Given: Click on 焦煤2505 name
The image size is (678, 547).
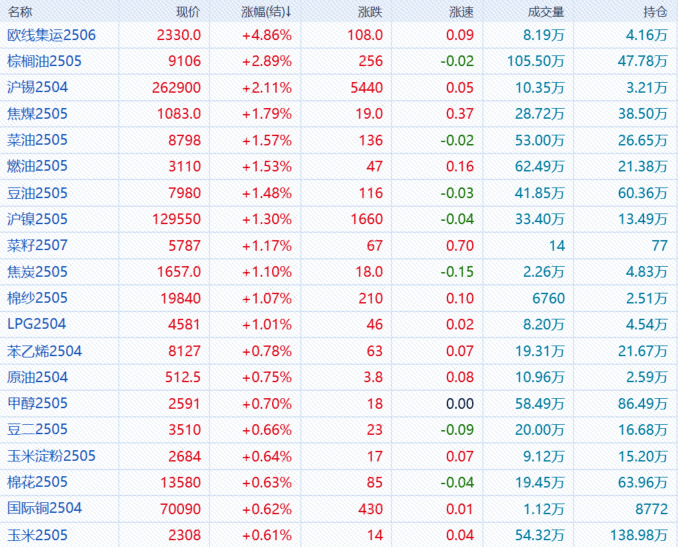Looking at the screenshot, I should point(38,113).
